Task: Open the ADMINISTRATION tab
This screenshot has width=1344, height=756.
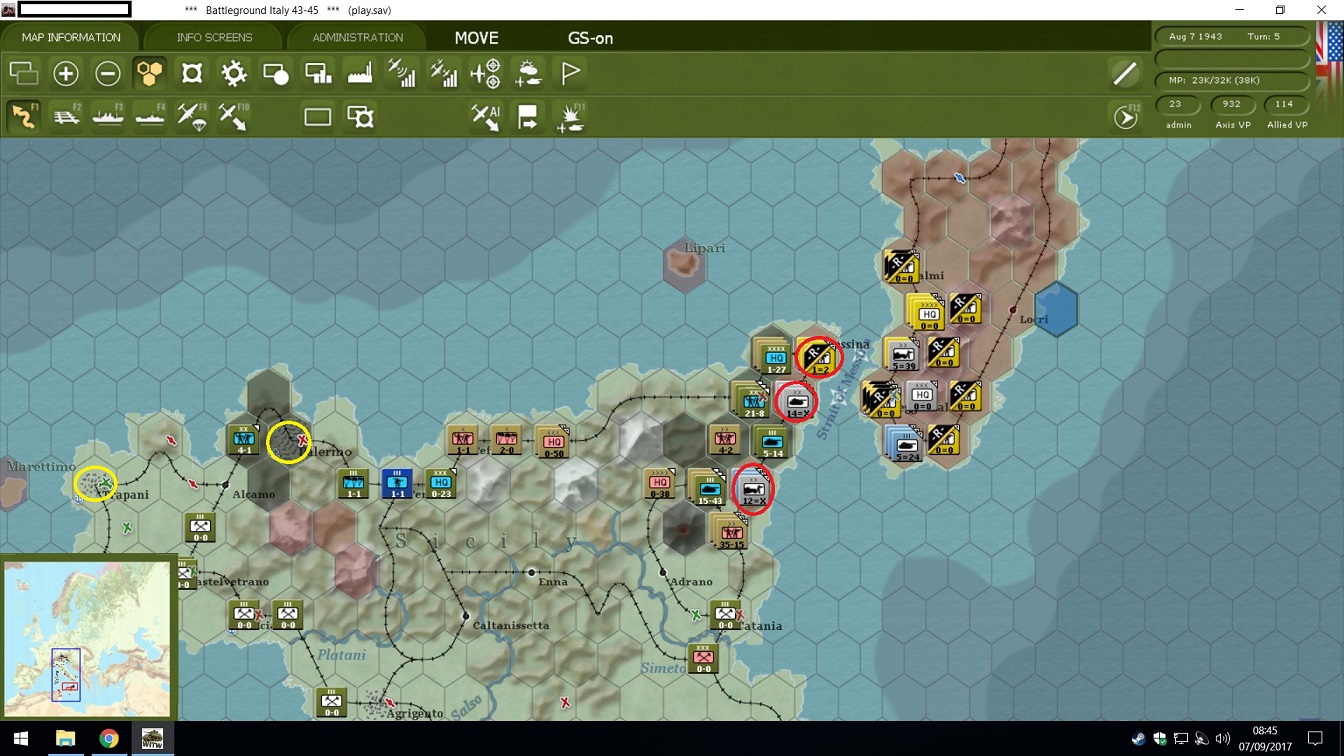Action: click(357, 38)
